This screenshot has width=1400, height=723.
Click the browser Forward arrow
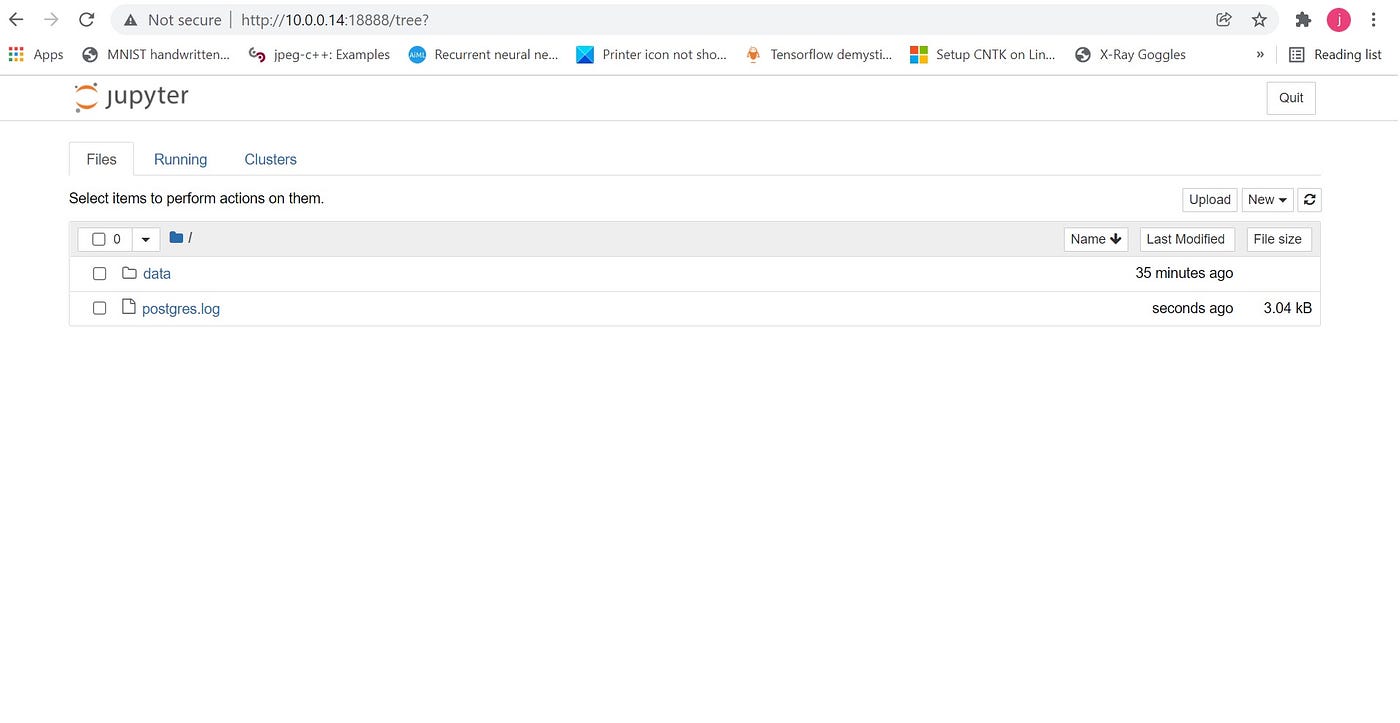pos(51,20)
